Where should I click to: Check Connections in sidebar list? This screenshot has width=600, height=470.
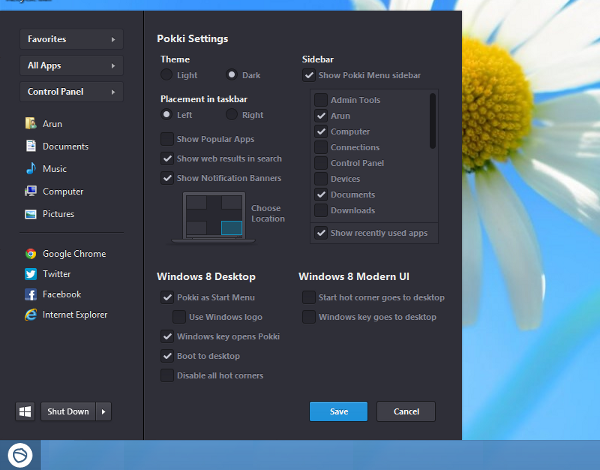coord(321,147)
